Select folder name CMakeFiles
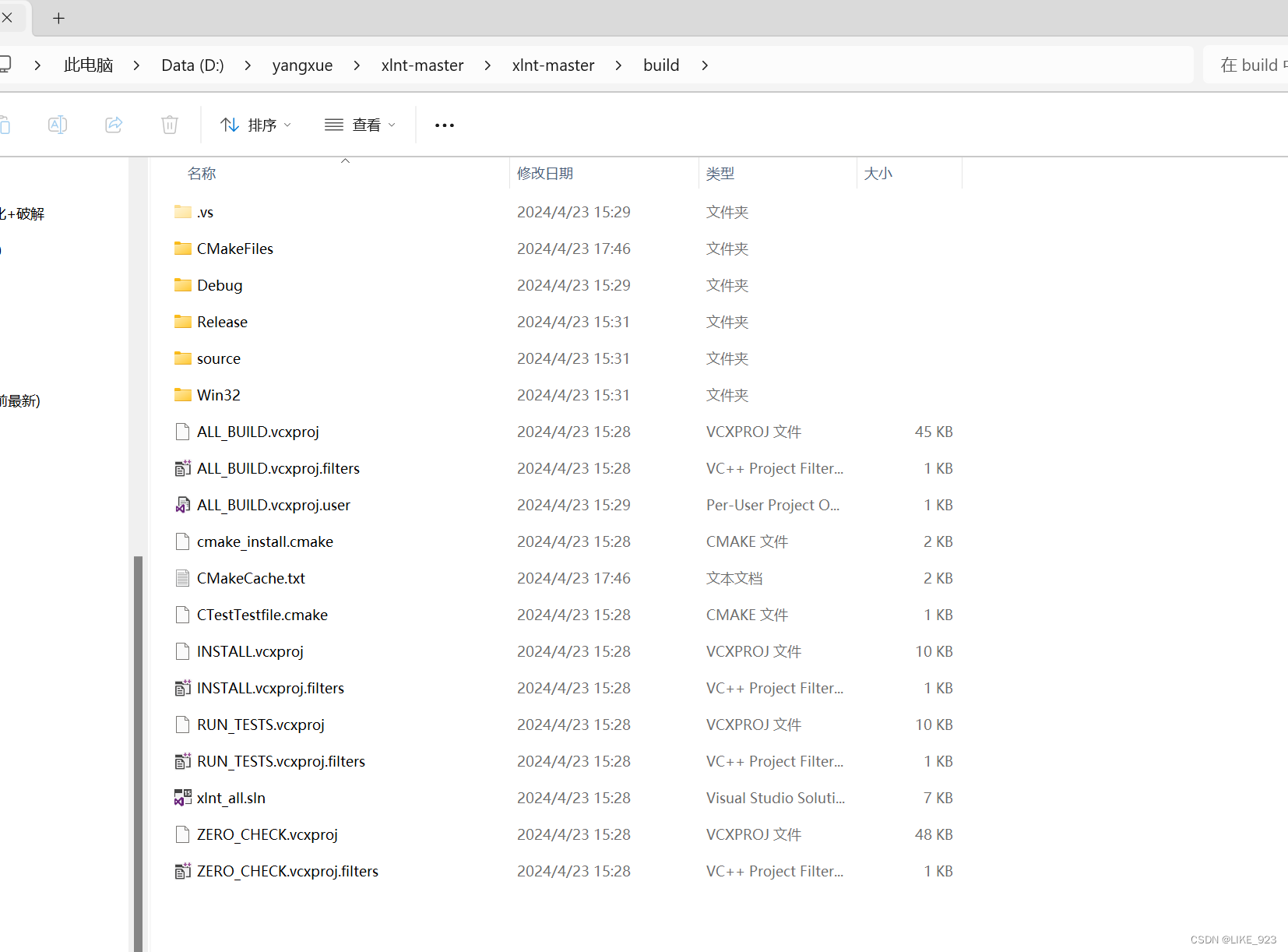Viewport: 1288px width, 952px height. tap(235, 249)
